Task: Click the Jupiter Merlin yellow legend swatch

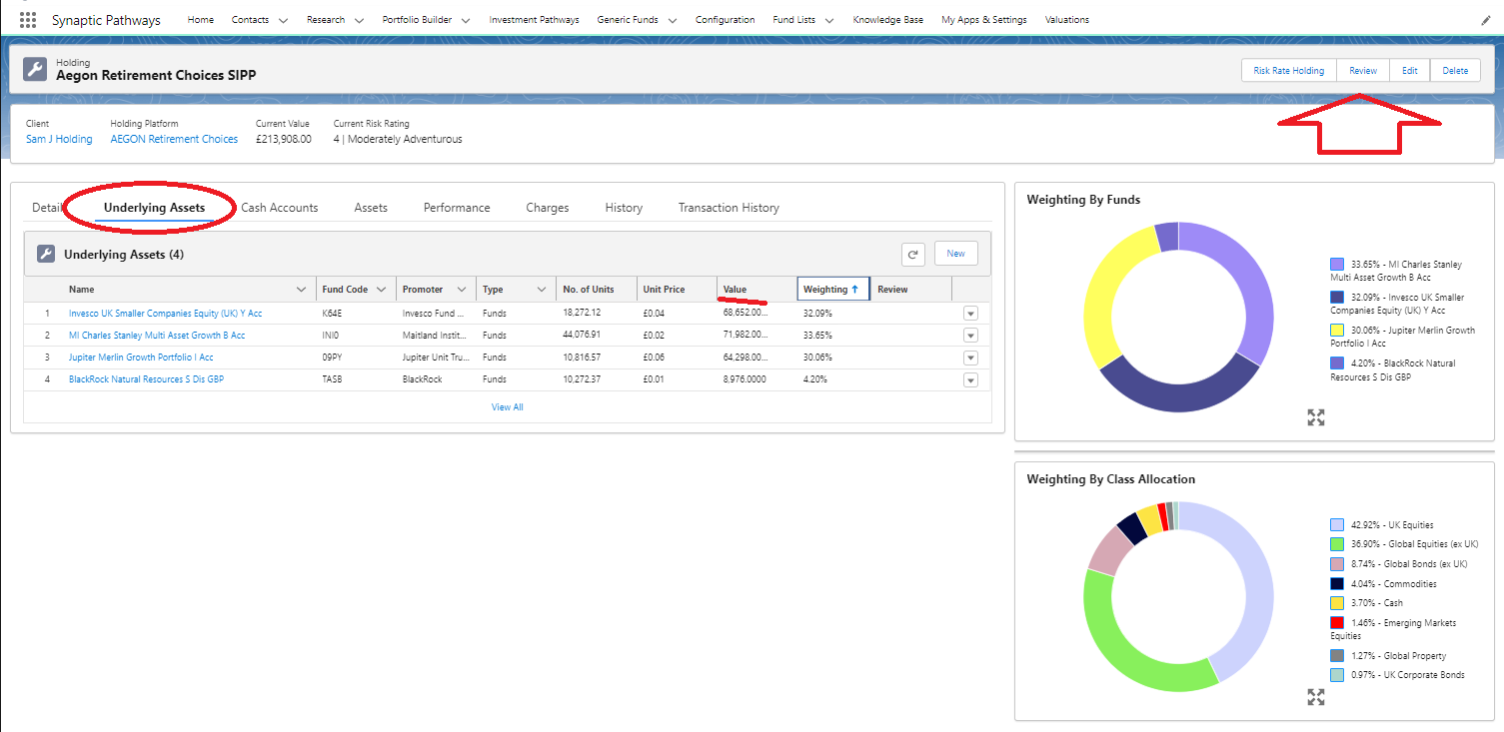Action: click(x=1337, y=330)
